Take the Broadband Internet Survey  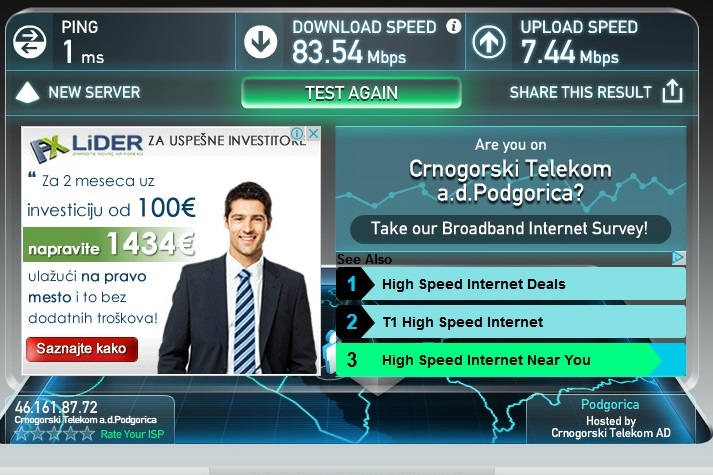pos(510,229)
